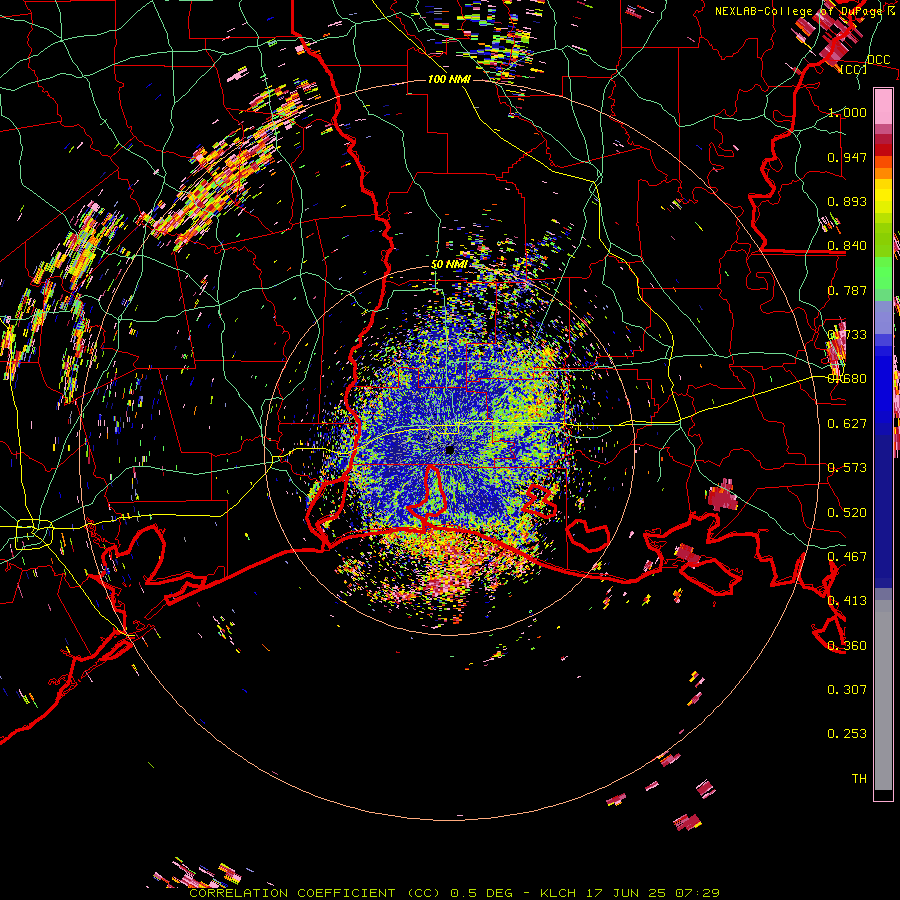Click the 0.573 scale value
Image resolution: width=900 pixels, height=900 pixels.
(847, 468)
